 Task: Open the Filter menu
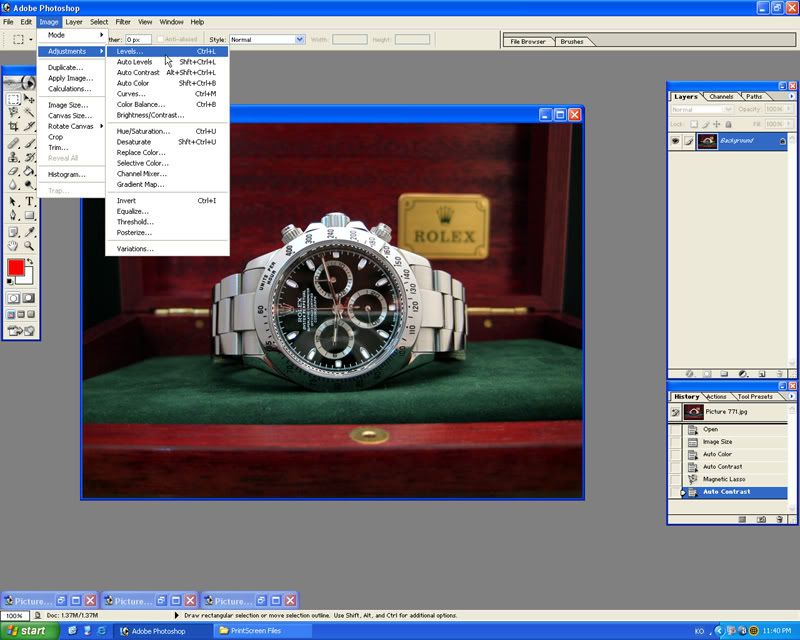pos(123,22)
